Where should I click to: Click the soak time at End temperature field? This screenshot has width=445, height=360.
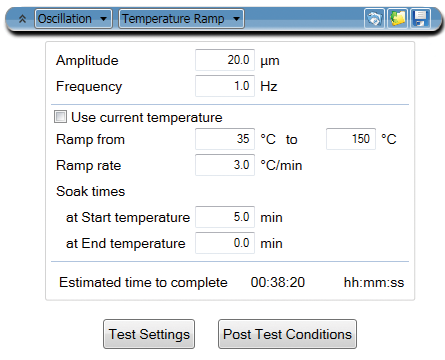225,243
